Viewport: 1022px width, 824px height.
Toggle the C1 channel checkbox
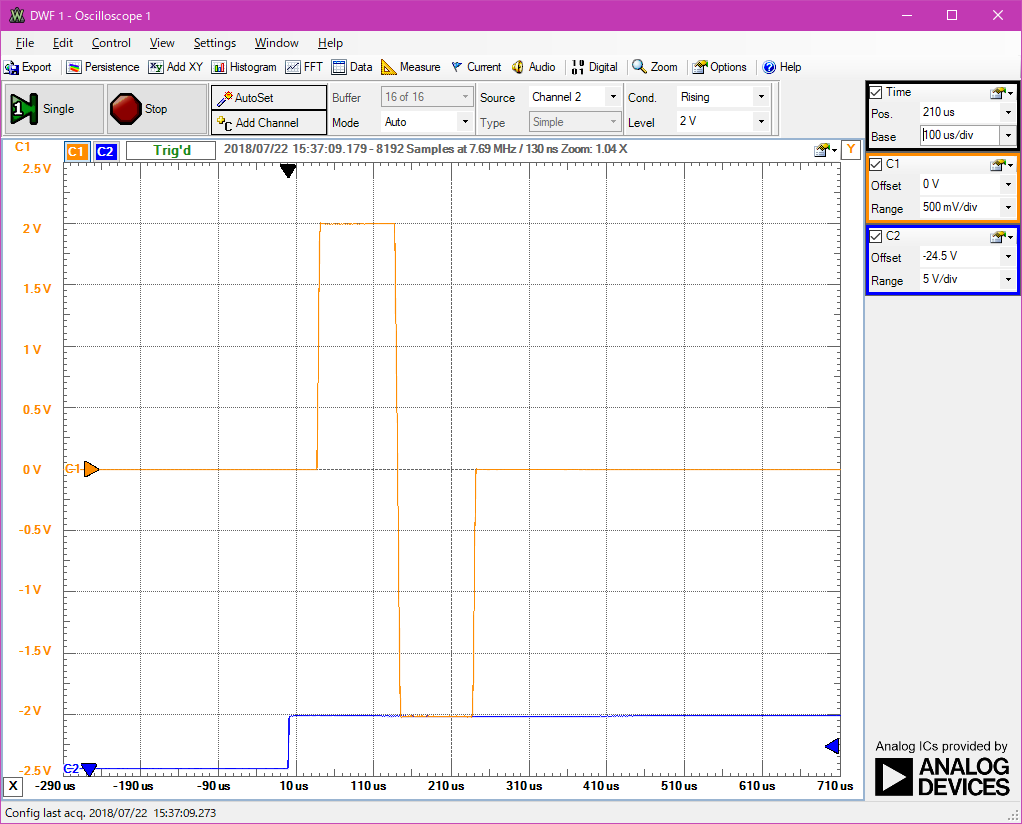click(x=876, y=164)
